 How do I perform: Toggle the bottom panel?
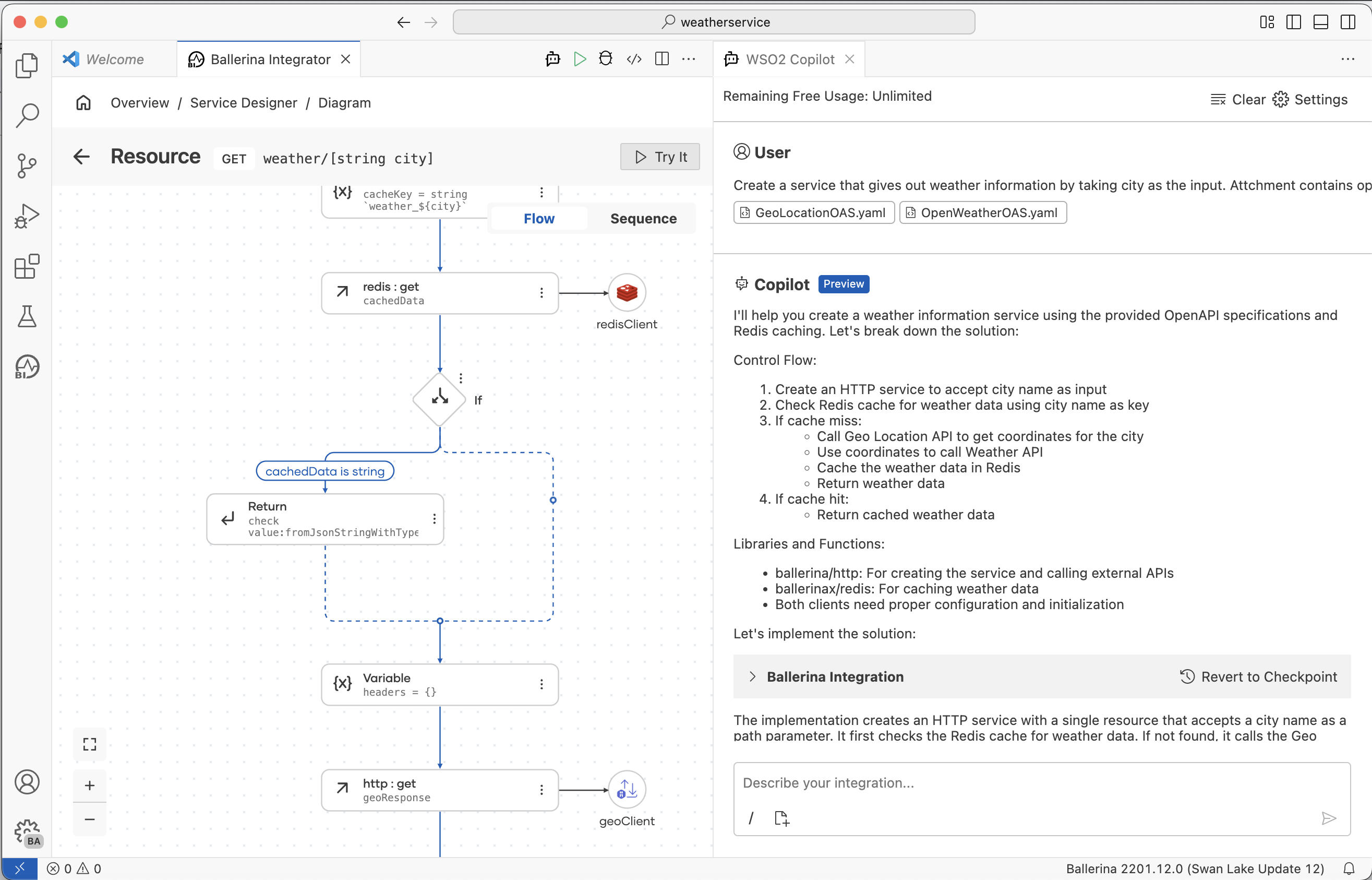tap(1321, 22)
